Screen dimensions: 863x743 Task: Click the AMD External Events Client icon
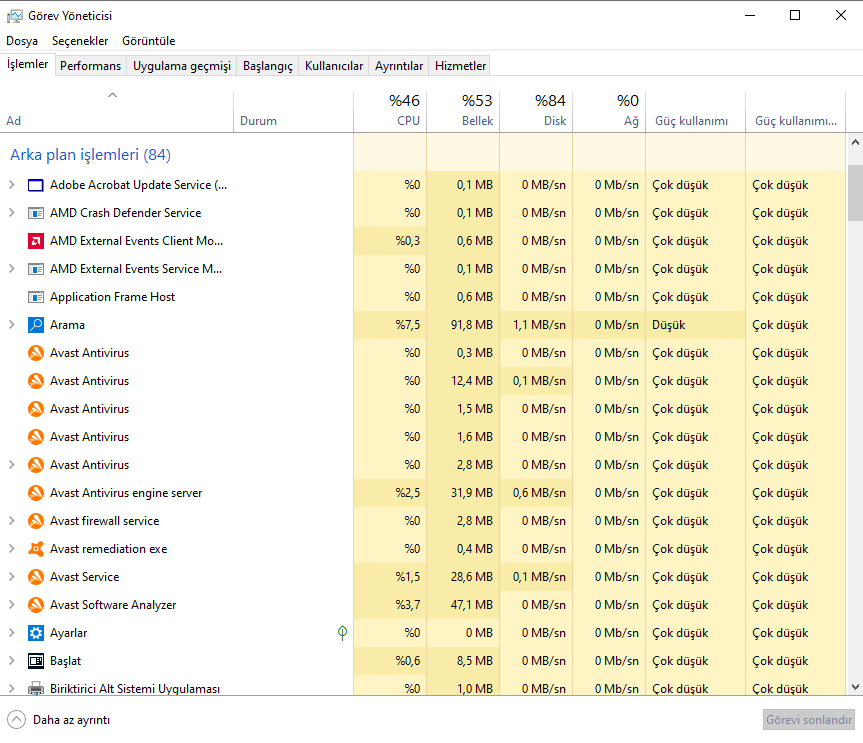pyautogui.click(x=36, y=241)
